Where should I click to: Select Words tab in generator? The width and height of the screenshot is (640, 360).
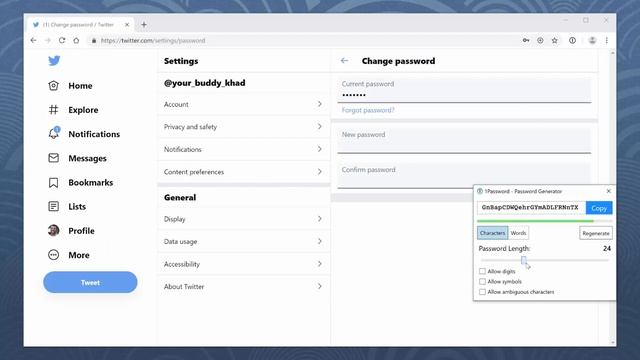[x=518, y=233]
